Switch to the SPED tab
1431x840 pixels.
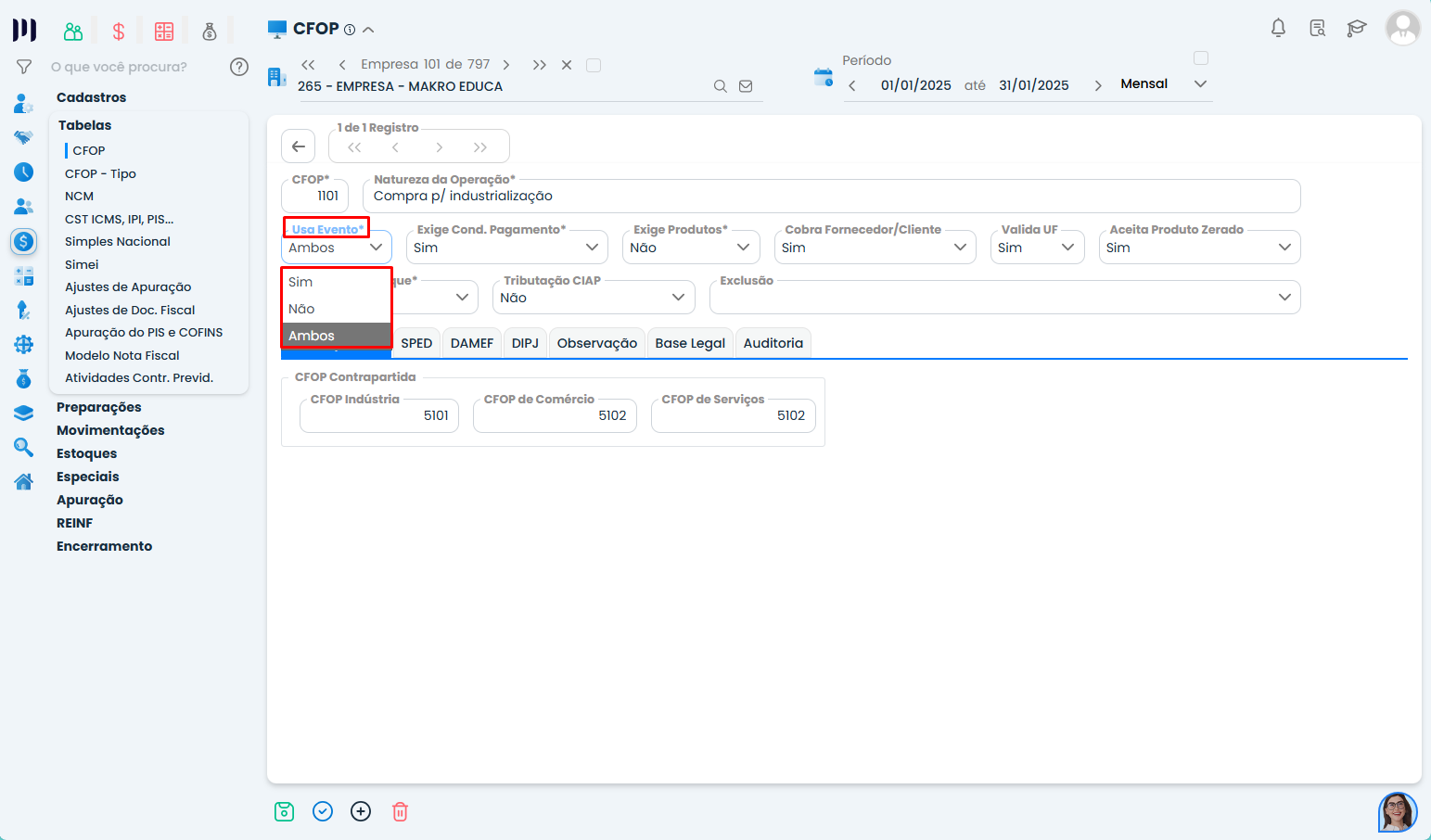click(x=416, y=343)
